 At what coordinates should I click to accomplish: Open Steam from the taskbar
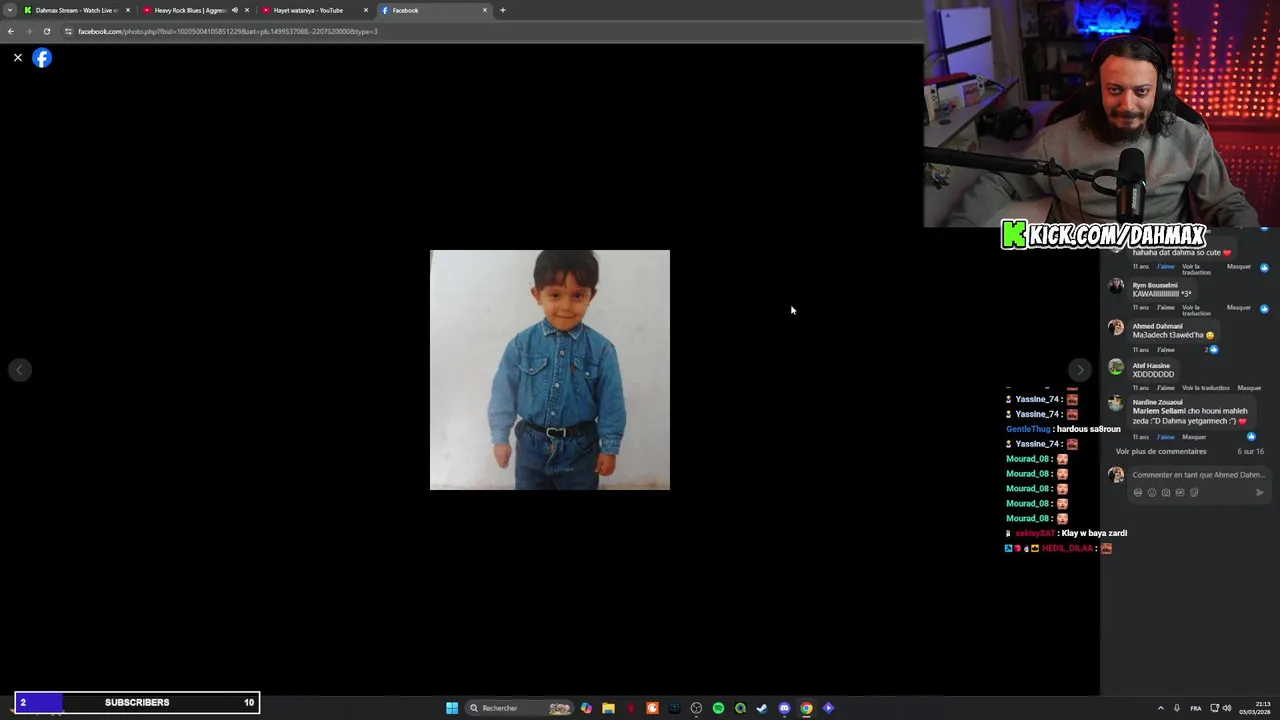(762, 708)
